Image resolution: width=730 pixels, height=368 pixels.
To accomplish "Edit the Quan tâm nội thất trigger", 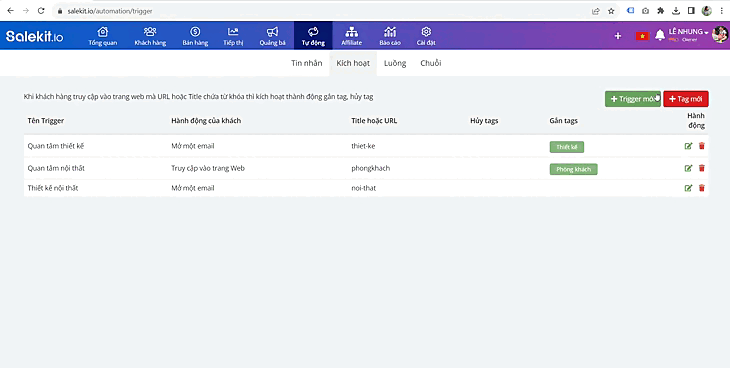I will (x=688, y=168).
